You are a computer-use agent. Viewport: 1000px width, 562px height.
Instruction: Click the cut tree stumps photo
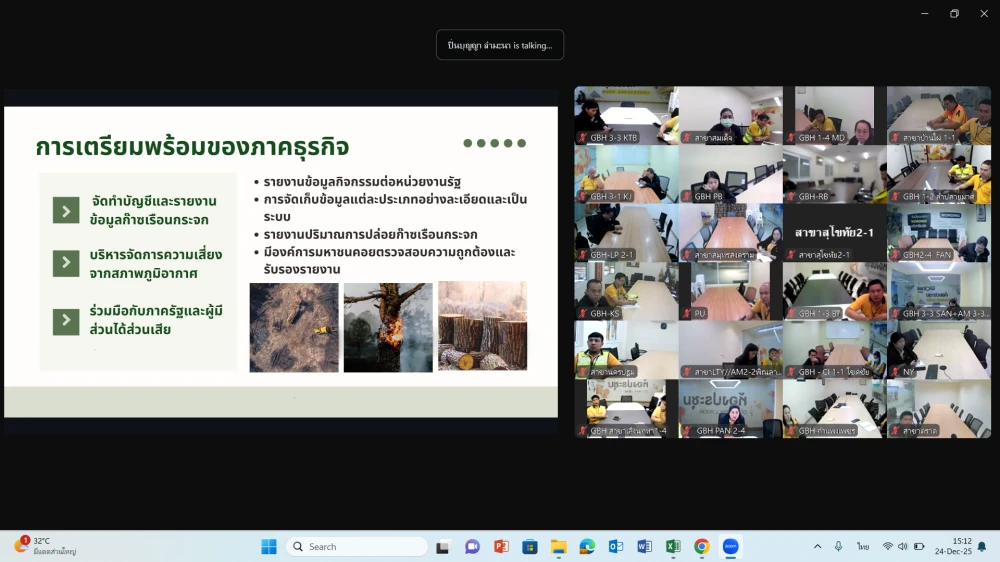click(x=483, y=326)
